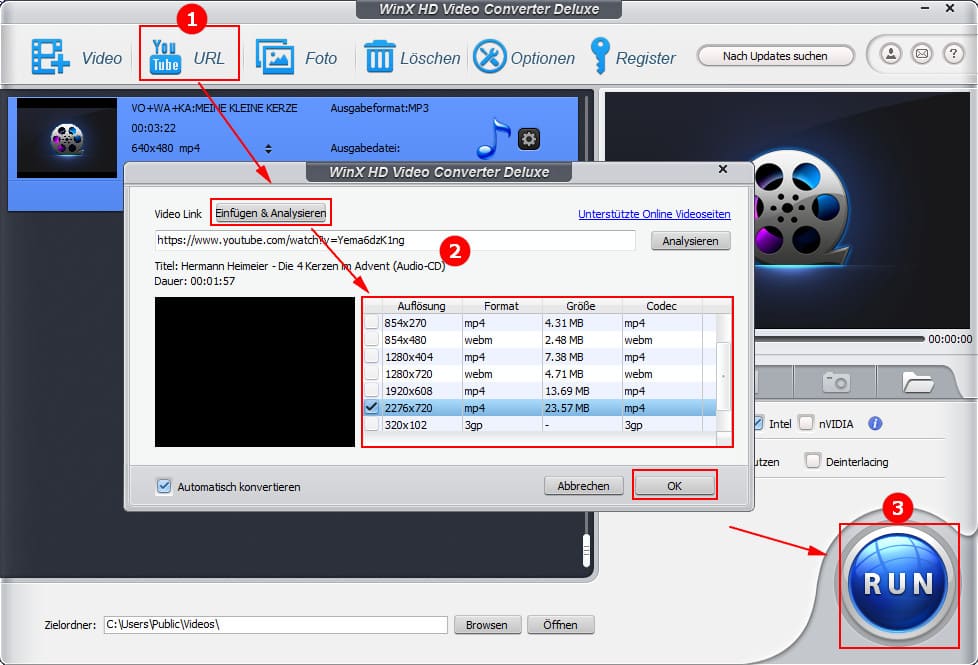Click the Register key icon

coord(600,56)
